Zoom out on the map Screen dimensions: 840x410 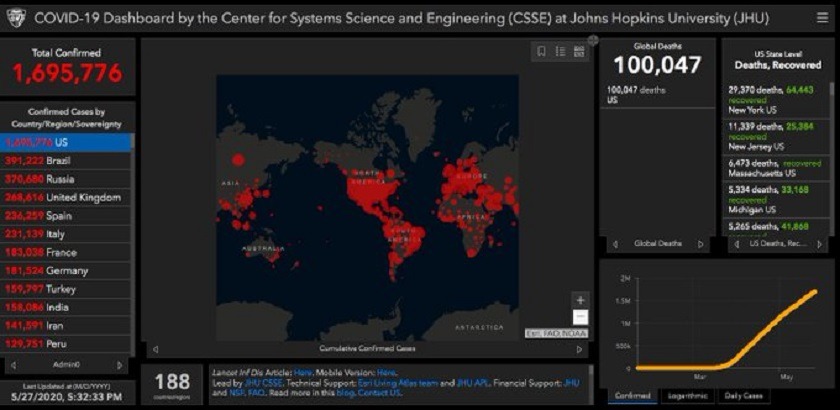580,317
